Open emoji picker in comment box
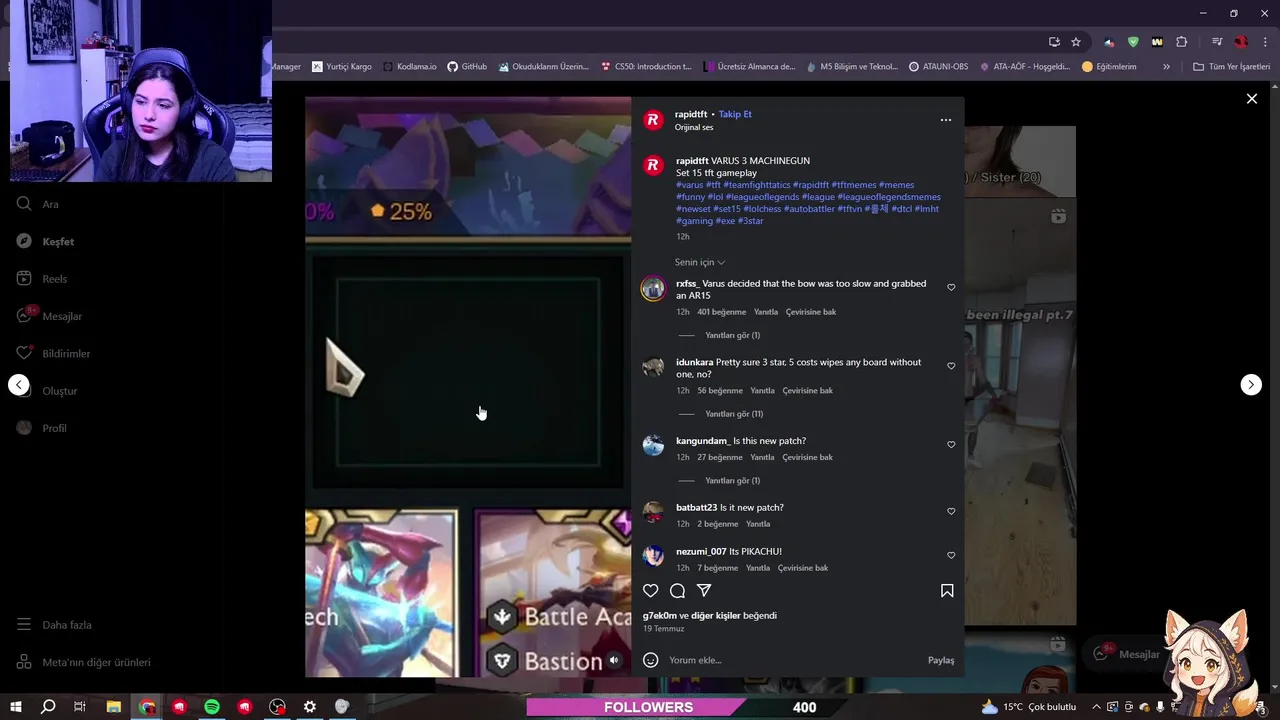Screen dimensions: 1280x720 coord(651,660)
